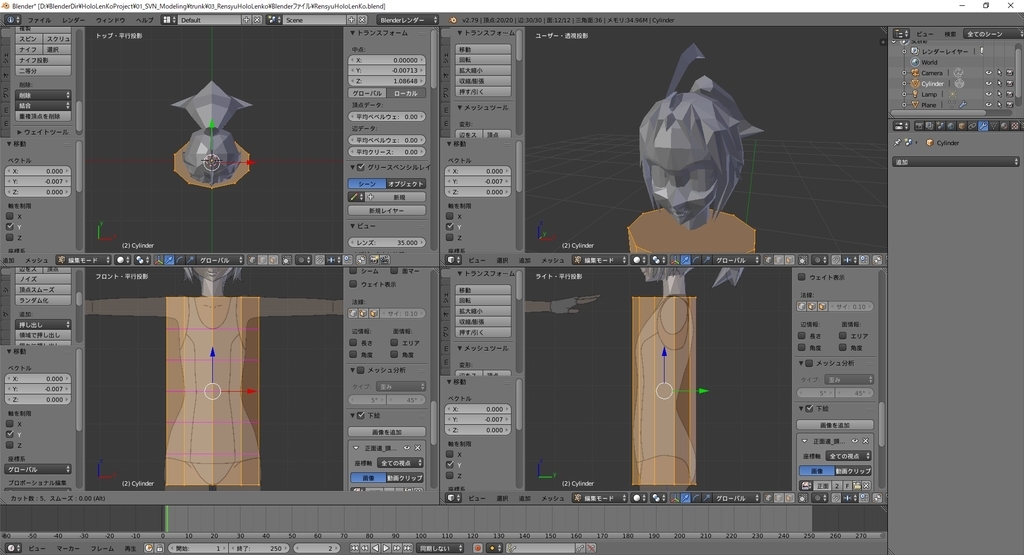
Task: Hide the front view background image
Action: 407,448
